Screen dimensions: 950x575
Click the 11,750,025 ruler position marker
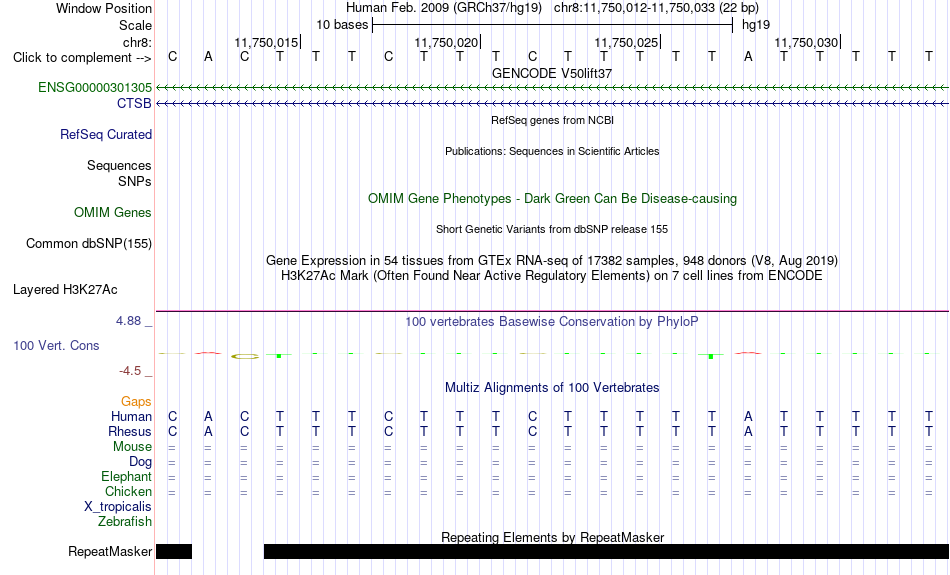tap(627, 42)
